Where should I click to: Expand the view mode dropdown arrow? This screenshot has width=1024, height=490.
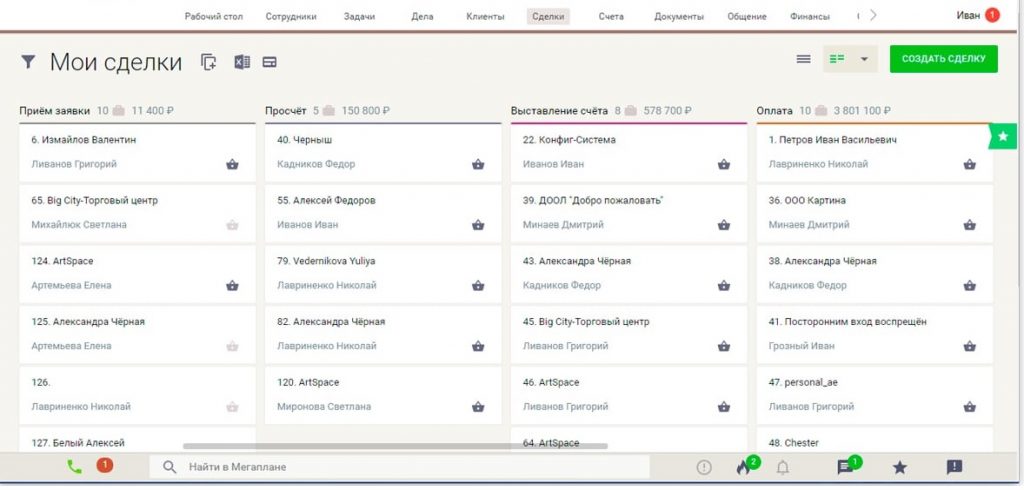[864, 59]
